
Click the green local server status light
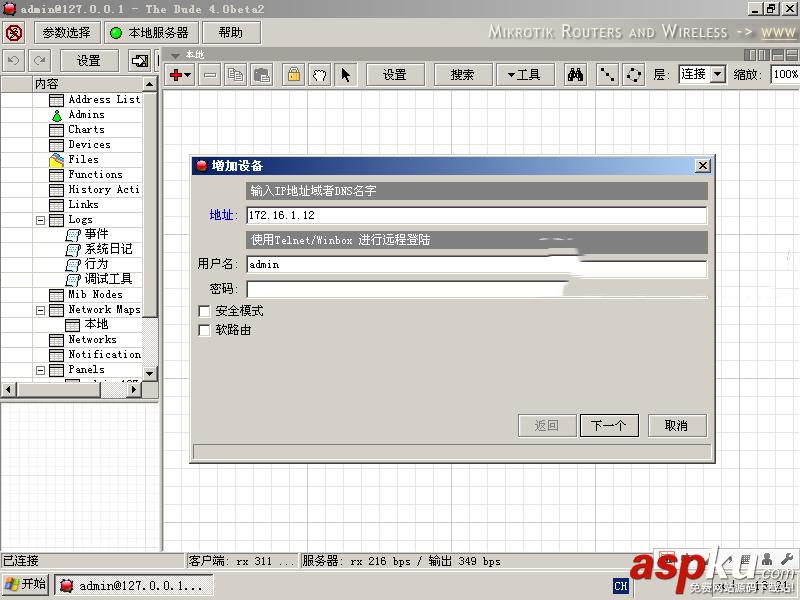[116, 33]
